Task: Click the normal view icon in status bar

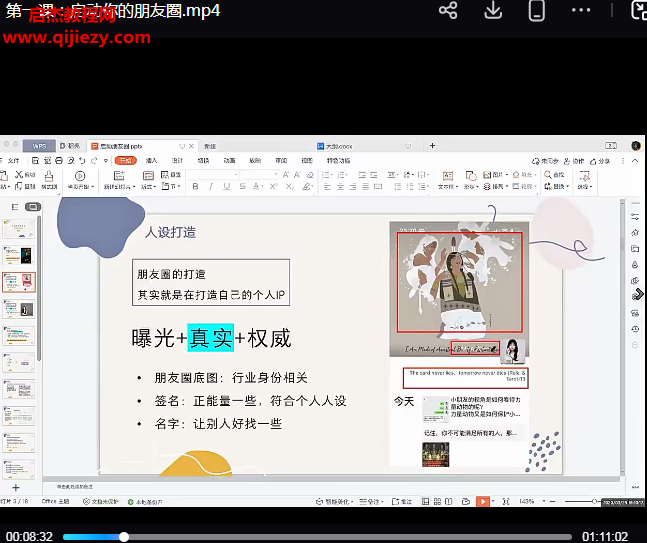Action: pos(425,501)
